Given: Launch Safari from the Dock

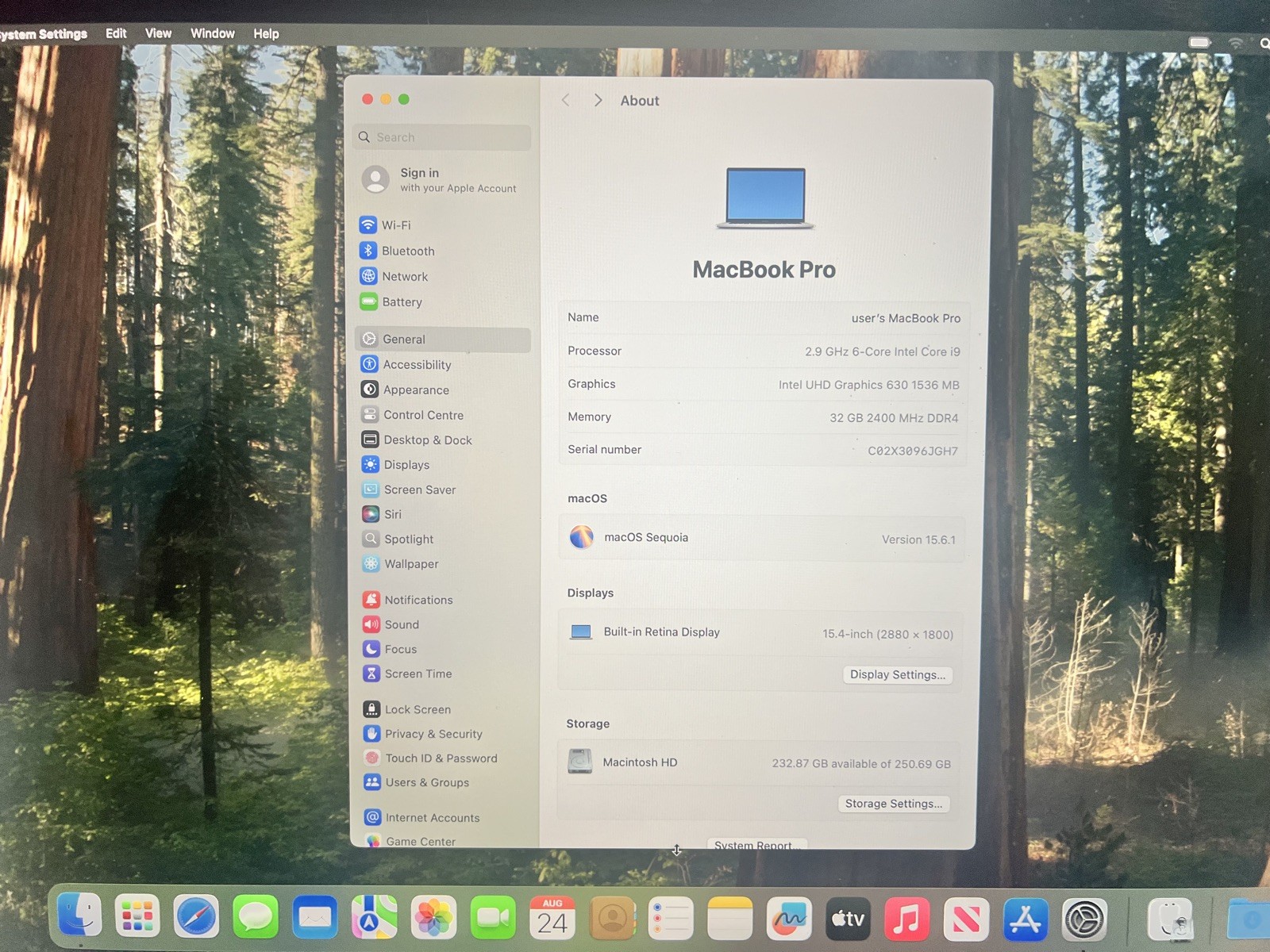Looking at the screenshot, I should pos(196,917).
